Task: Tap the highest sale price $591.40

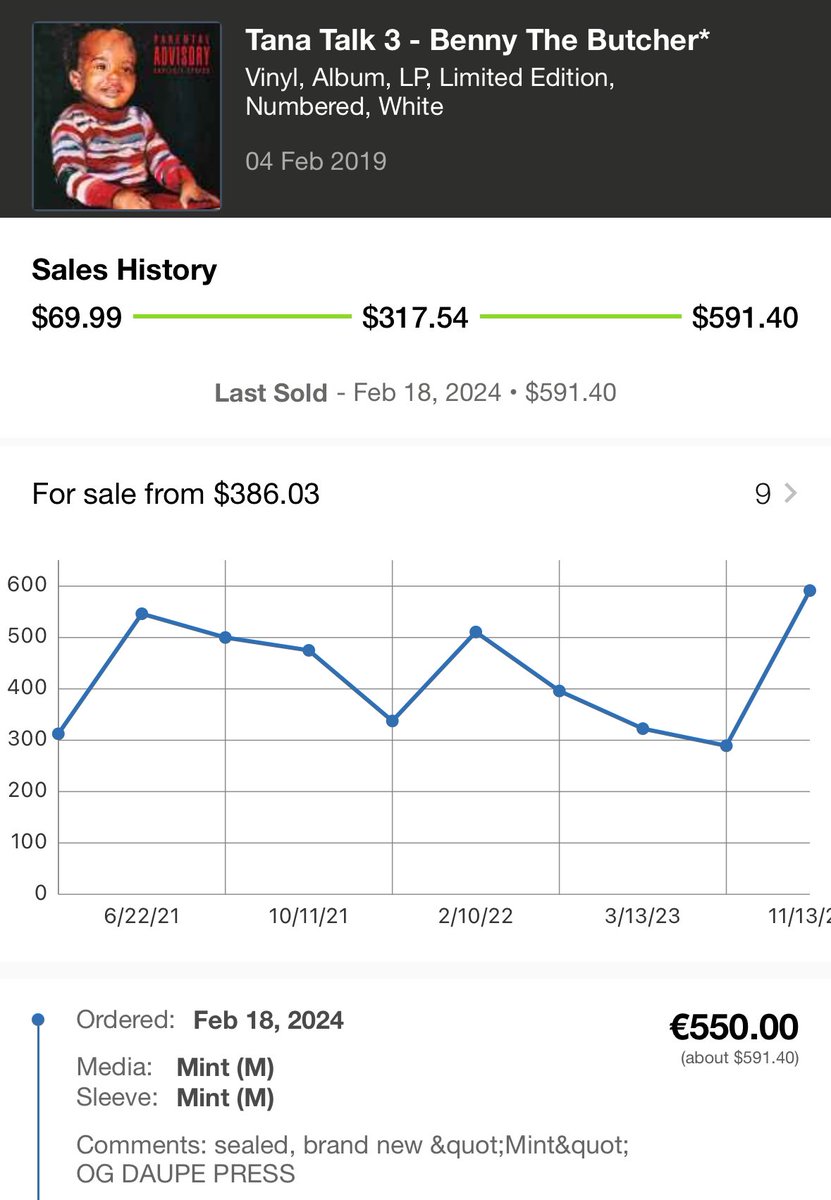Action: pos(745,318)
